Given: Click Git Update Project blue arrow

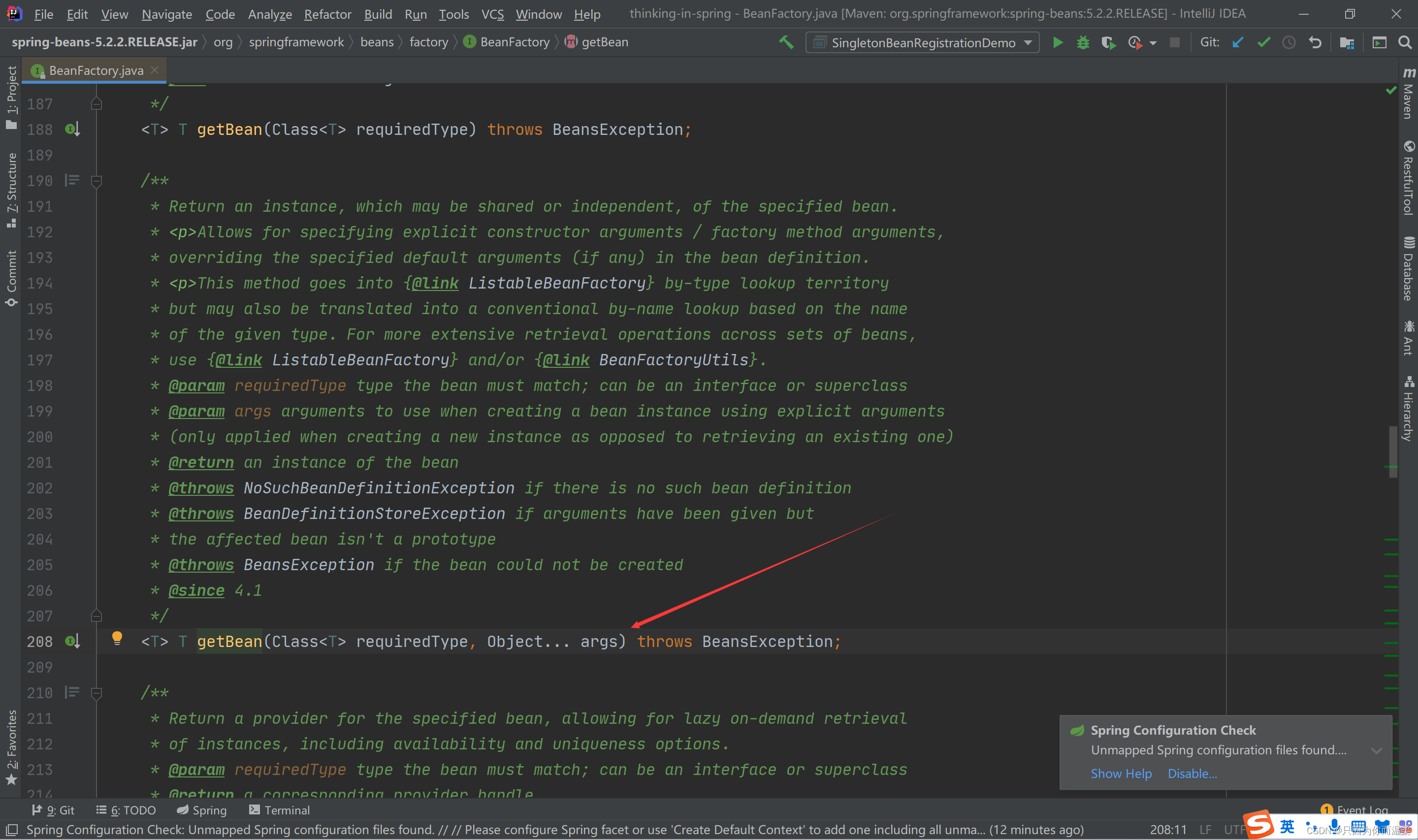Looking at the screenshot, I should (1237, 42).
